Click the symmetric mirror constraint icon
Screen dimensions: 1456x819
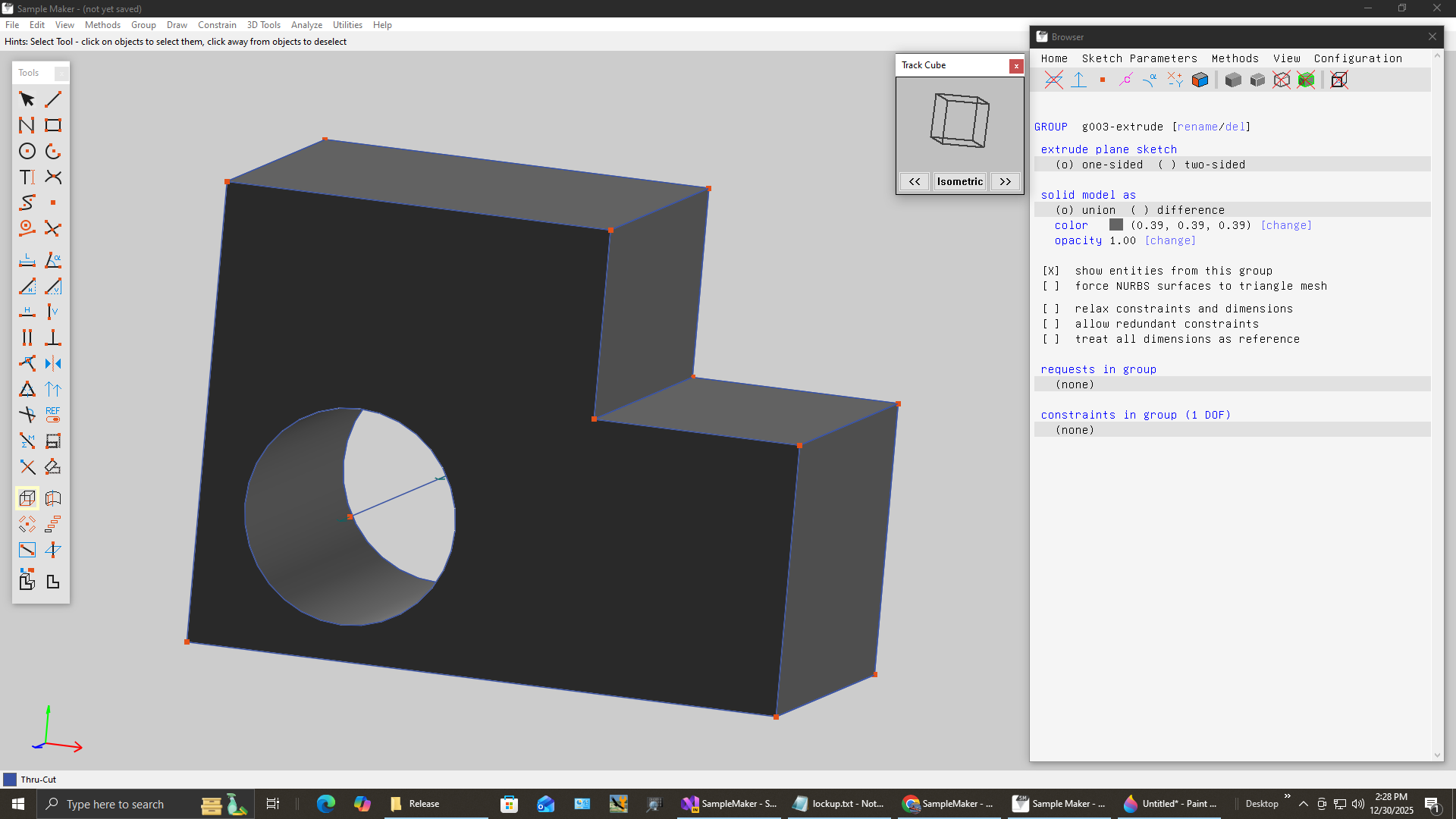(x=53, y=363)
